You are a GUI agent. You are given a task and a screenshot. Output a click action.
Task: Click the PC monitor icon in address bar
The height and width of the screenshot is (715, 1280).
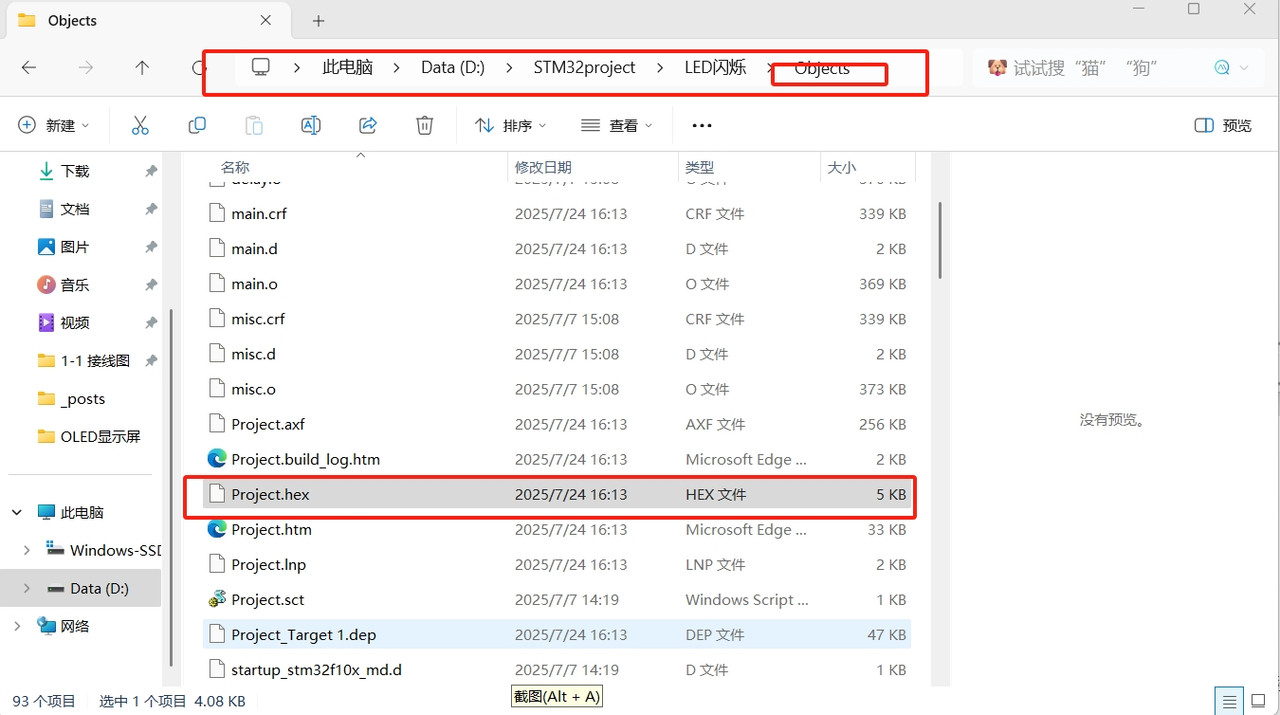point(261,67)
